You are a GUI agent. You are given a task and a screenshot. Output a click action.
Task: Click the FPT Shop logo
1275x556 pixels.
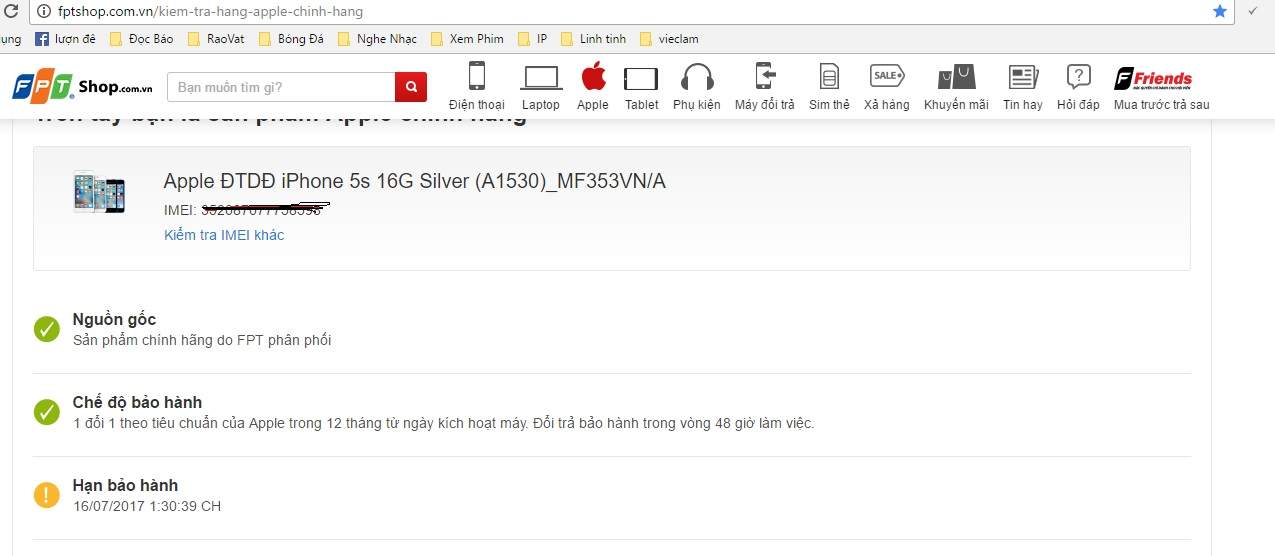coord(82,87)
